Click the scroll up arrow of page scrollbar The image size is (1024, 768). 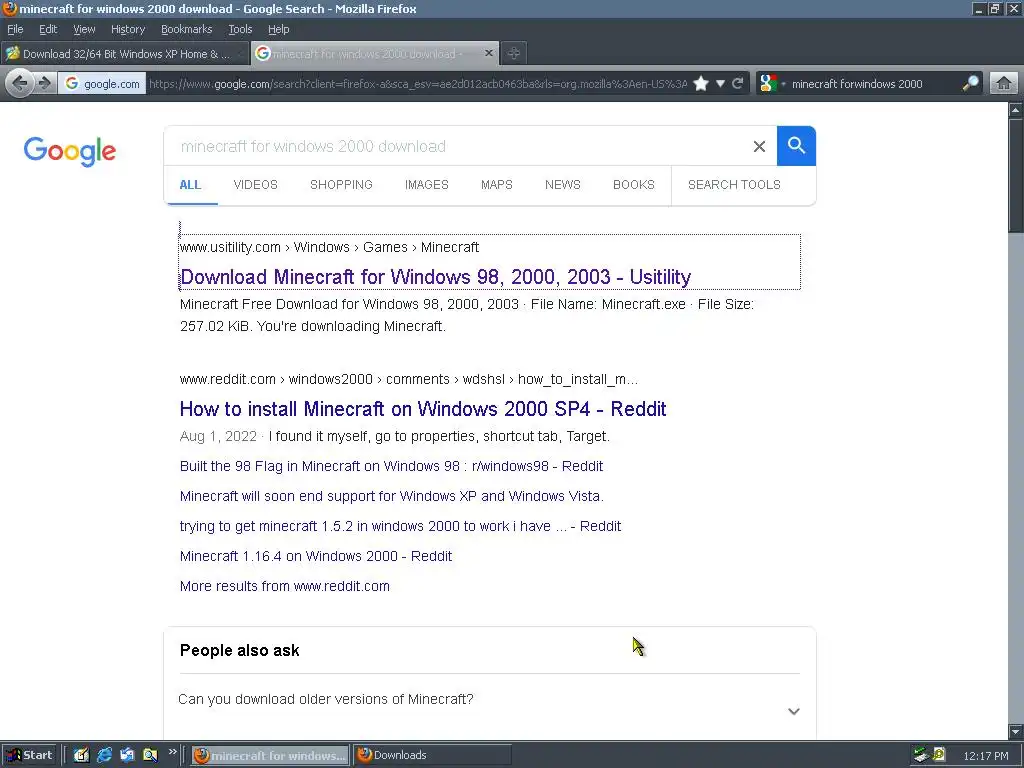click(x=1016, y=110)
